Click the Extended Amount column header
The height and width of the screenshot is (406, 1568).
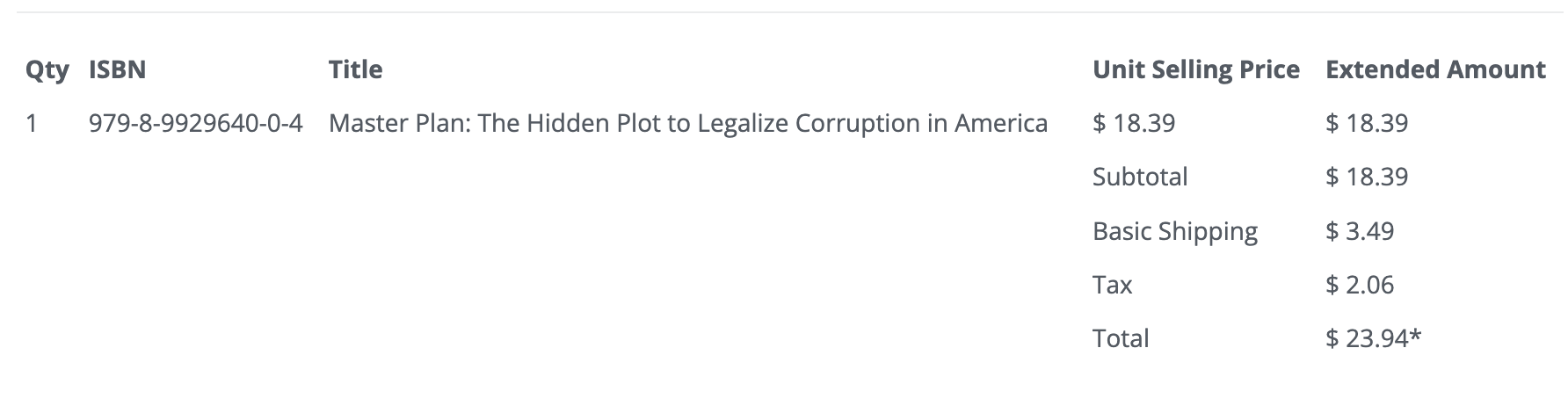click(1435, 70)
